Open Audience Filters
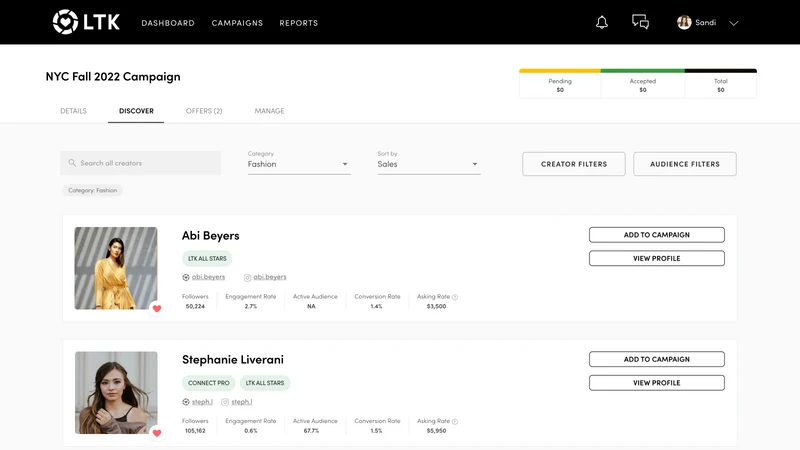 [x=685, y=164]
